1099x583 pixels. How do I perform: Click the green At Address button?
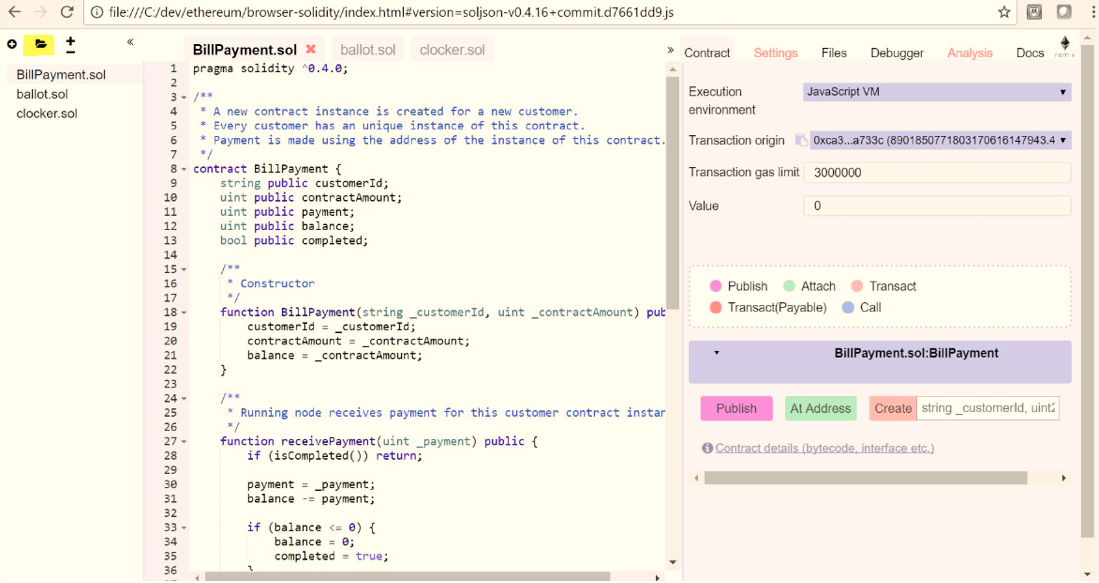(820, 408)
